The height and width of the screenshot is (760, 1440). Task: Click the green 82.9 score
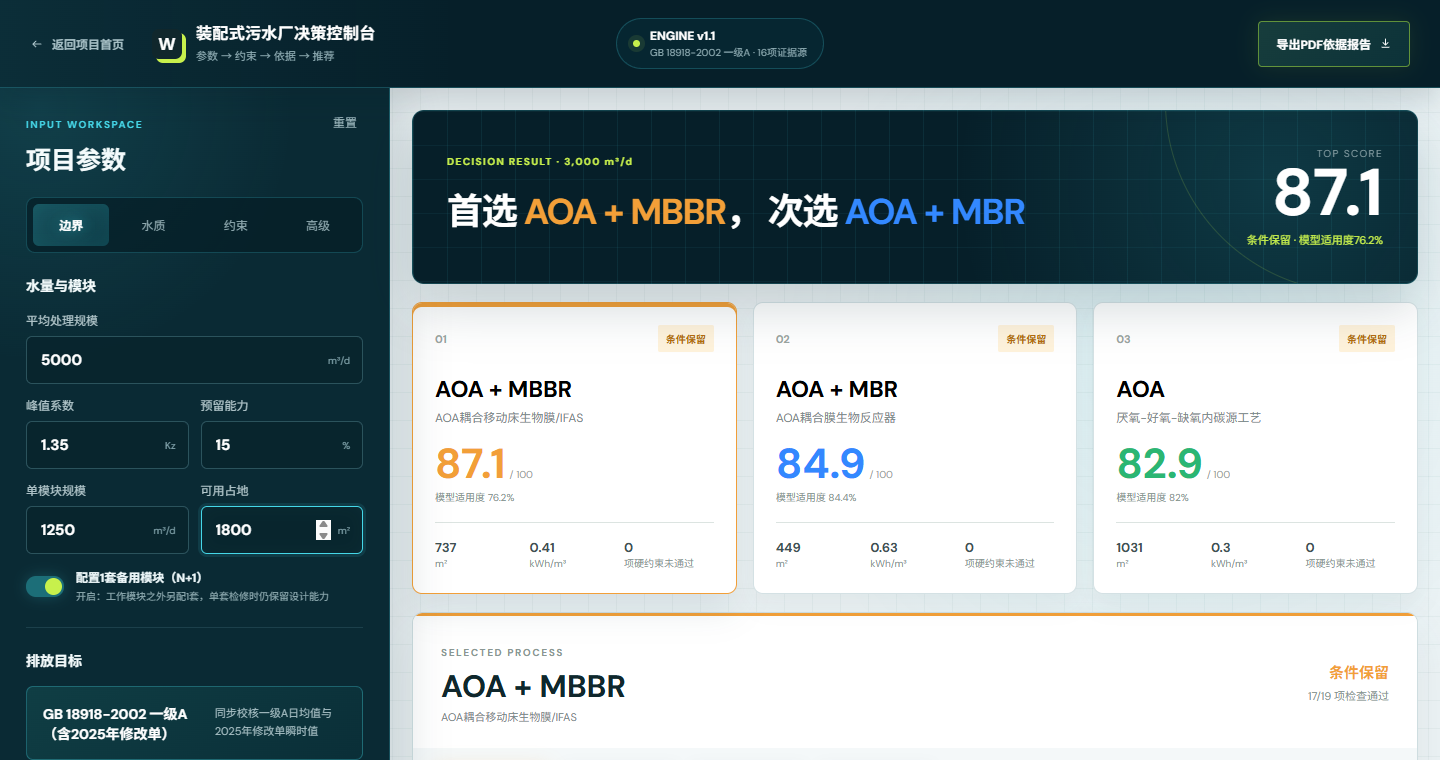coord(1160,464)
